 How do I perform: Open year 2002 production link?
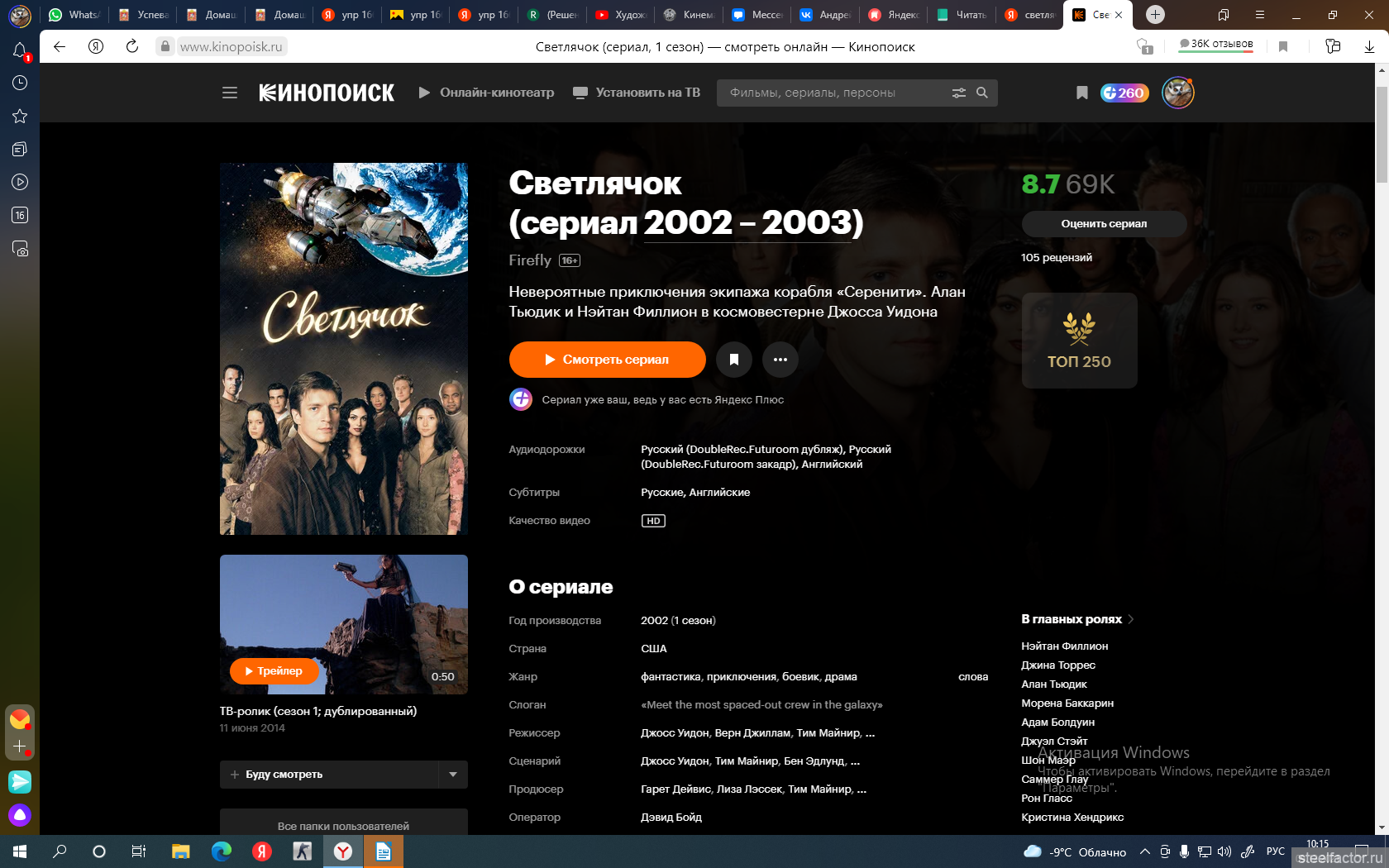(654, 621)
